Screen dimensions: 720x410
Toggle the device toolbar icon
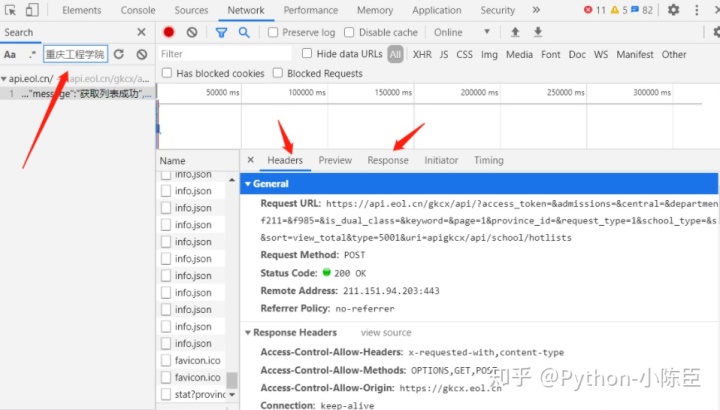(x=32, y=10)
